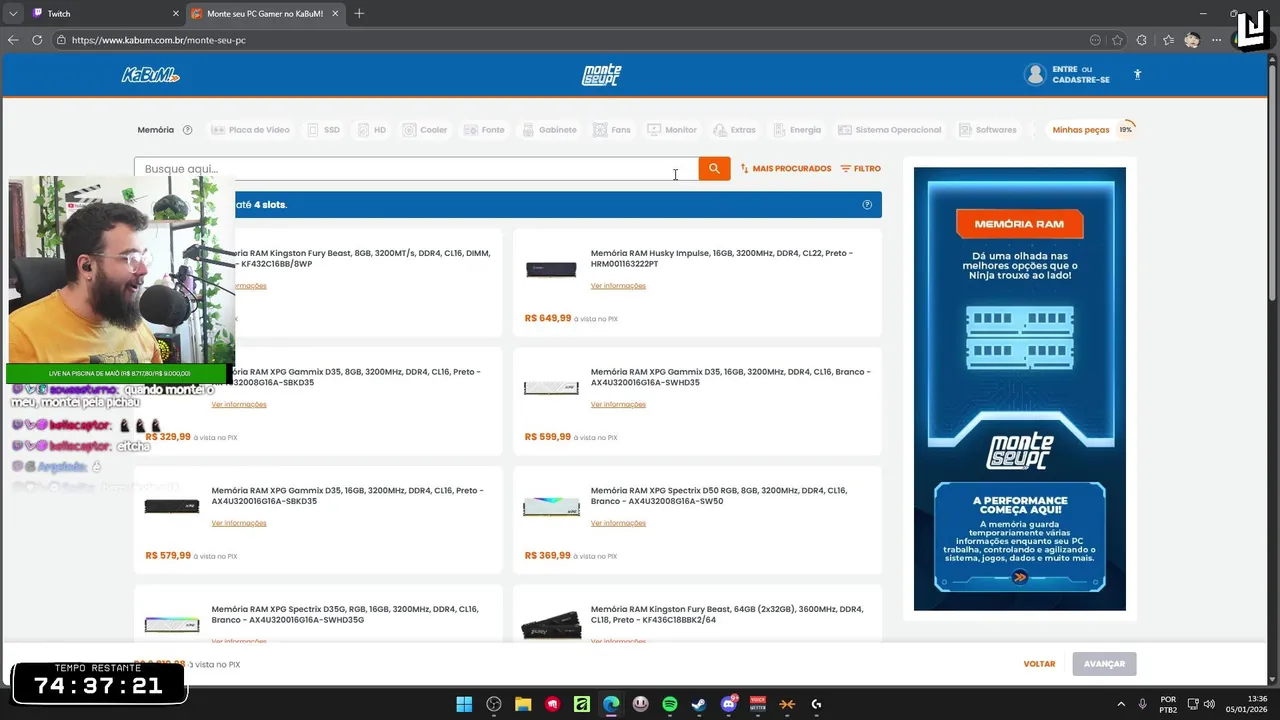Open new browser tab

coord(359,13)
